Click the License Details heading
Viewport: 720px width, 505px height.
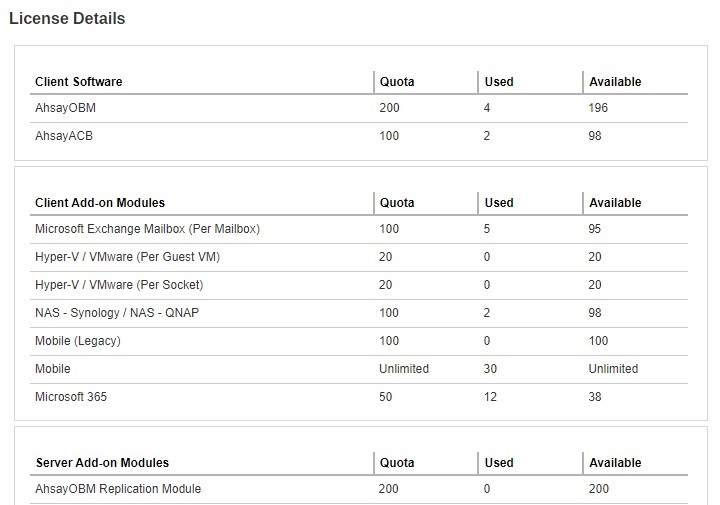coord(67,18)
